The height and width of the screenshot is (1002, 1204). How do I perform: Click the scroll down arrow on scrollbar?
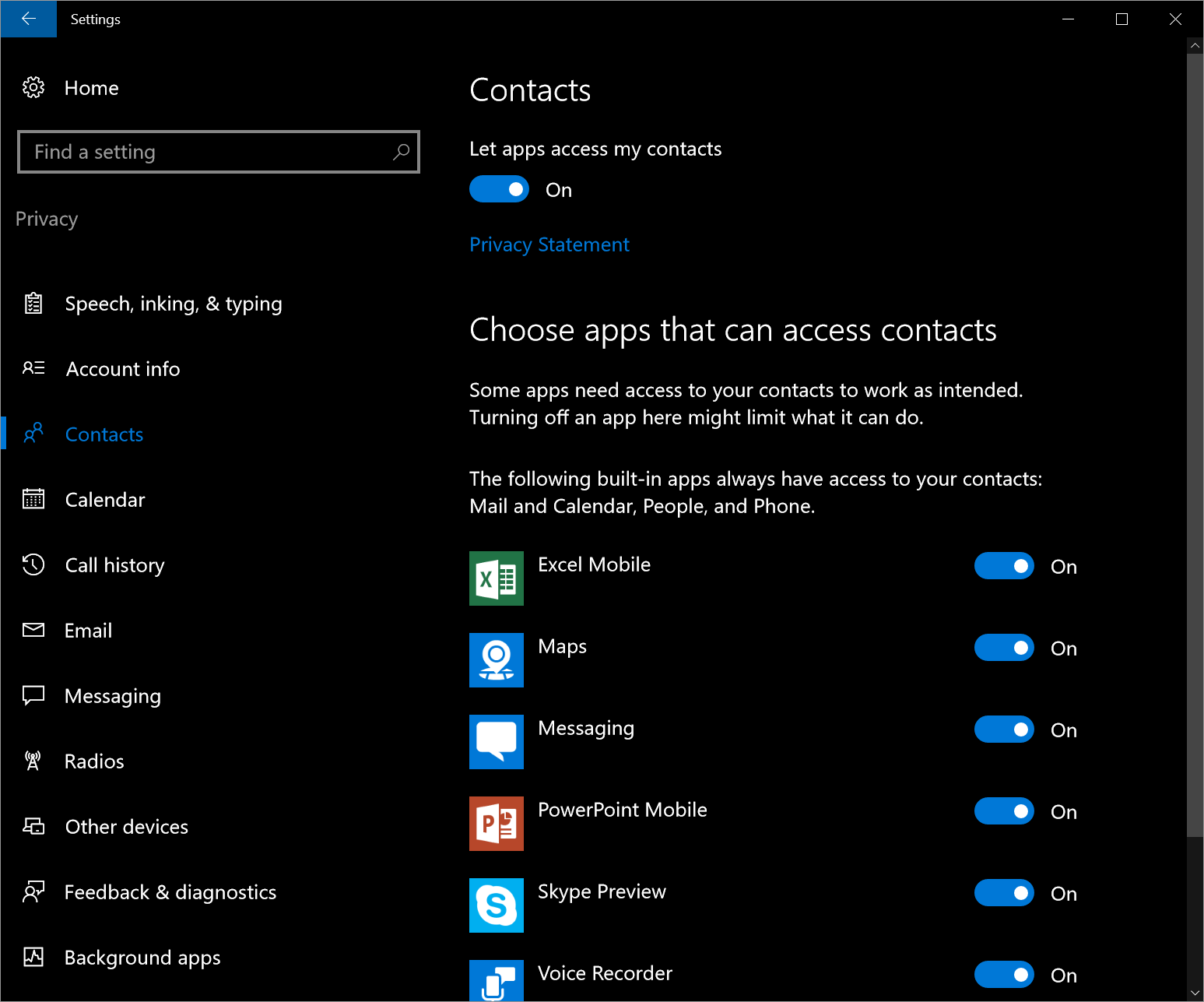point(1195,993)
